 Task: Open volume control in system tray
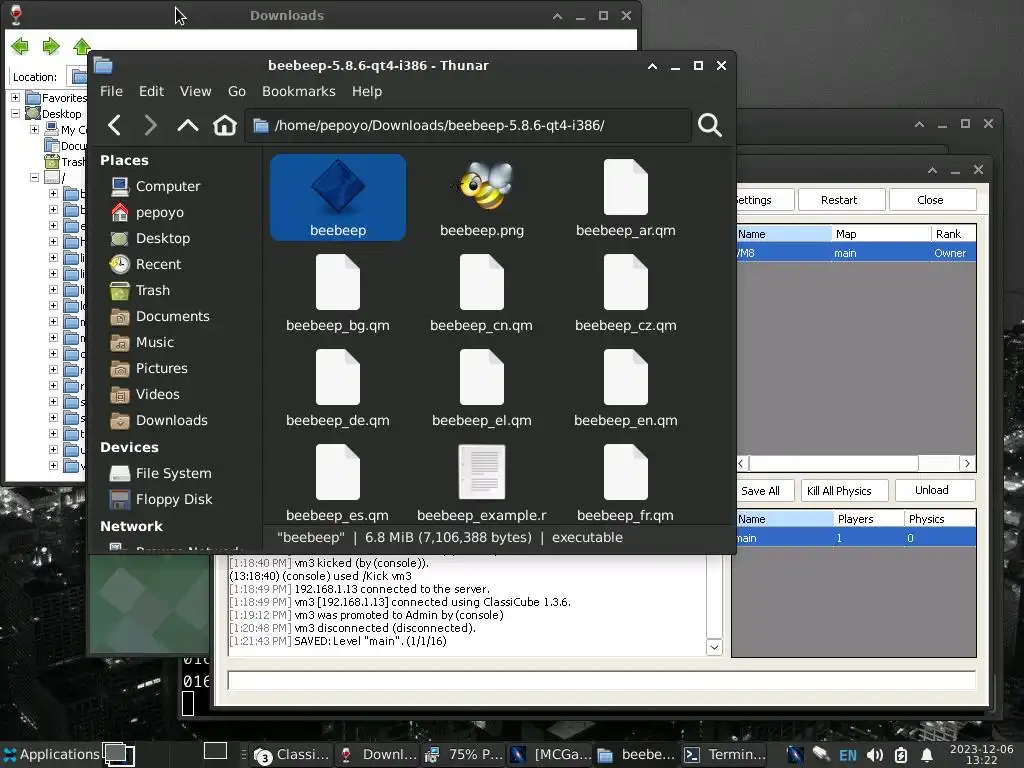(x=874, y=756)
